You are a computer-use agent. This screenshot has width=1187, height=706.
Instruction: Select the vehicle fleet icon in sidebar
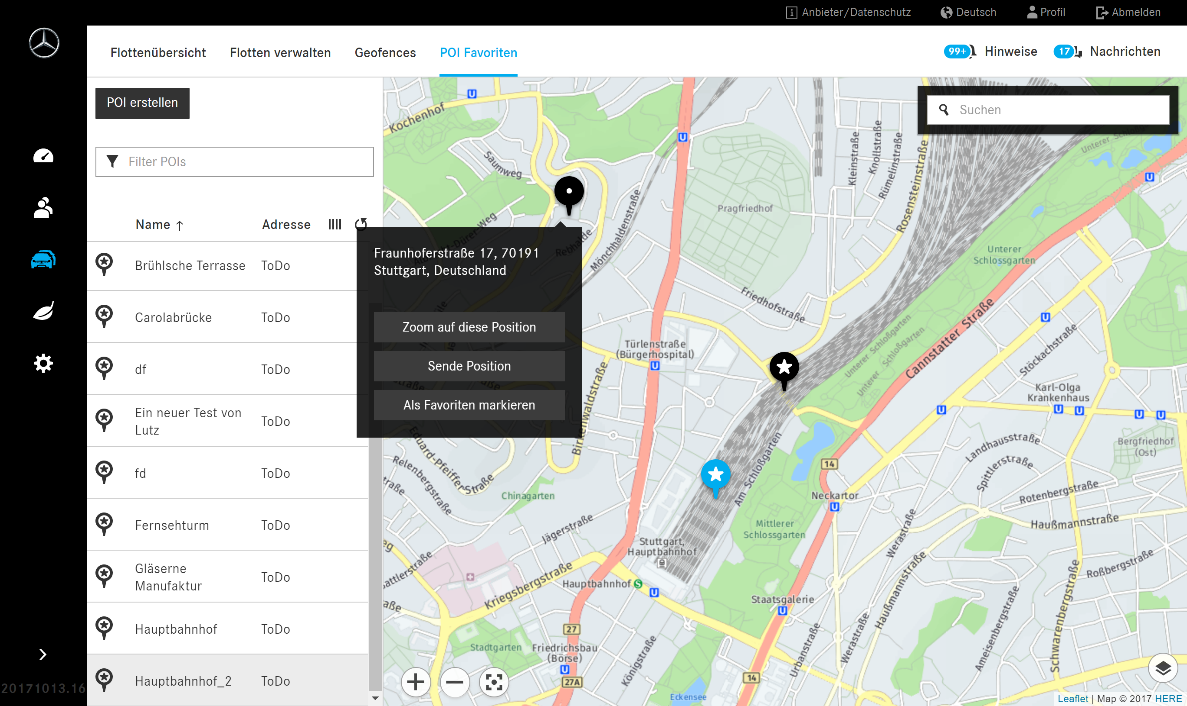click(x=43, y=260)
